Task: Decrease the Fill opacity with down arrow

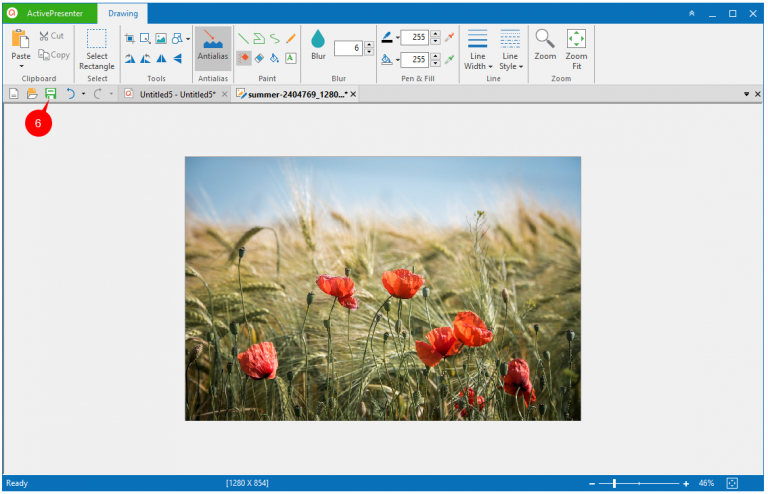Action: [x=435, y=63]
